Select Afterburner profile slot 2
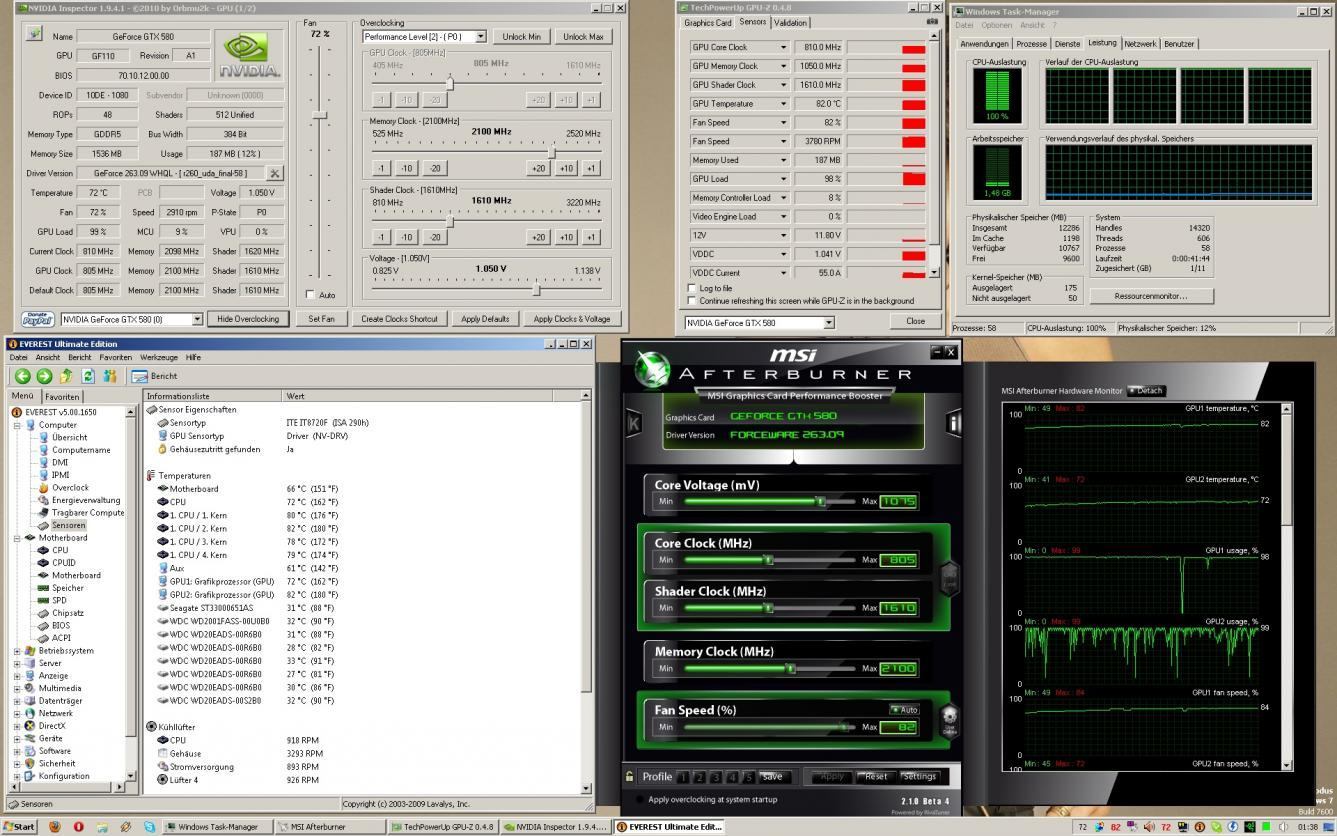Image resolution: width=1337 pixels, height=836 pixels. [699, 777]
